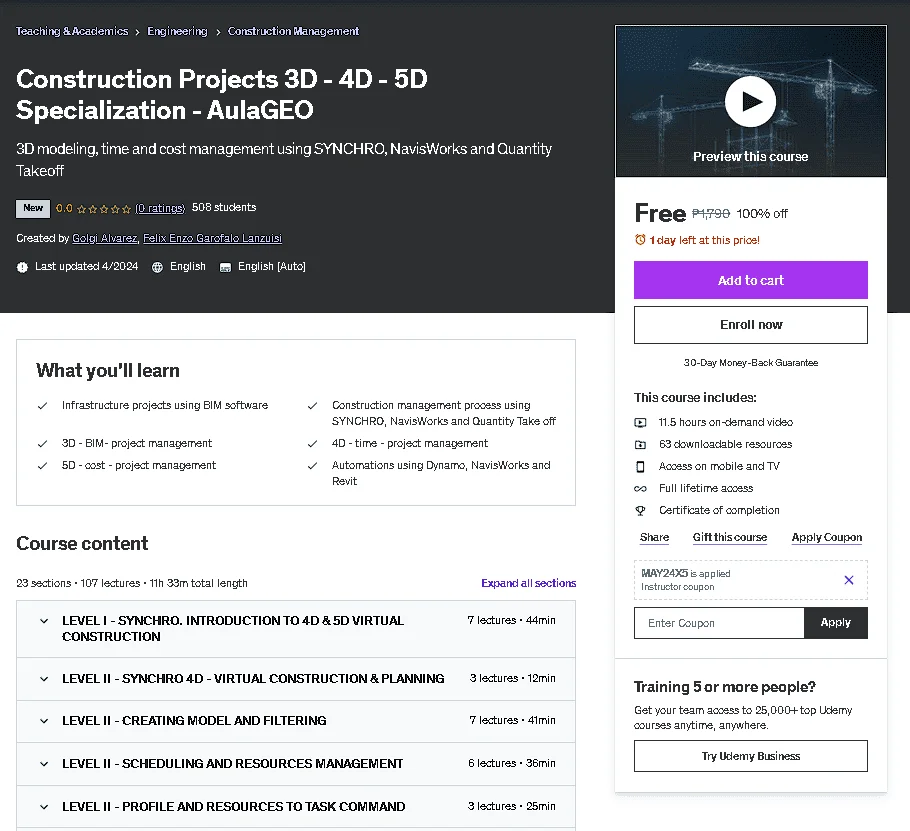The width and height of the screenshot is (910, 831).
Task: Click the infinity lifetime access icon
Action: point(640,489)
